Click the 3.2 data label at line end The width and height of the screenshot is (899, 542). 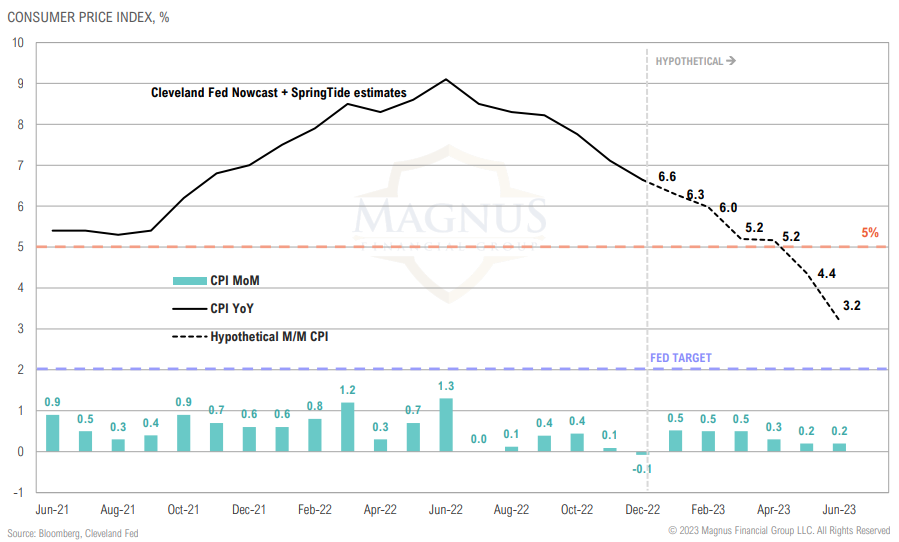[x=852, y=305]
